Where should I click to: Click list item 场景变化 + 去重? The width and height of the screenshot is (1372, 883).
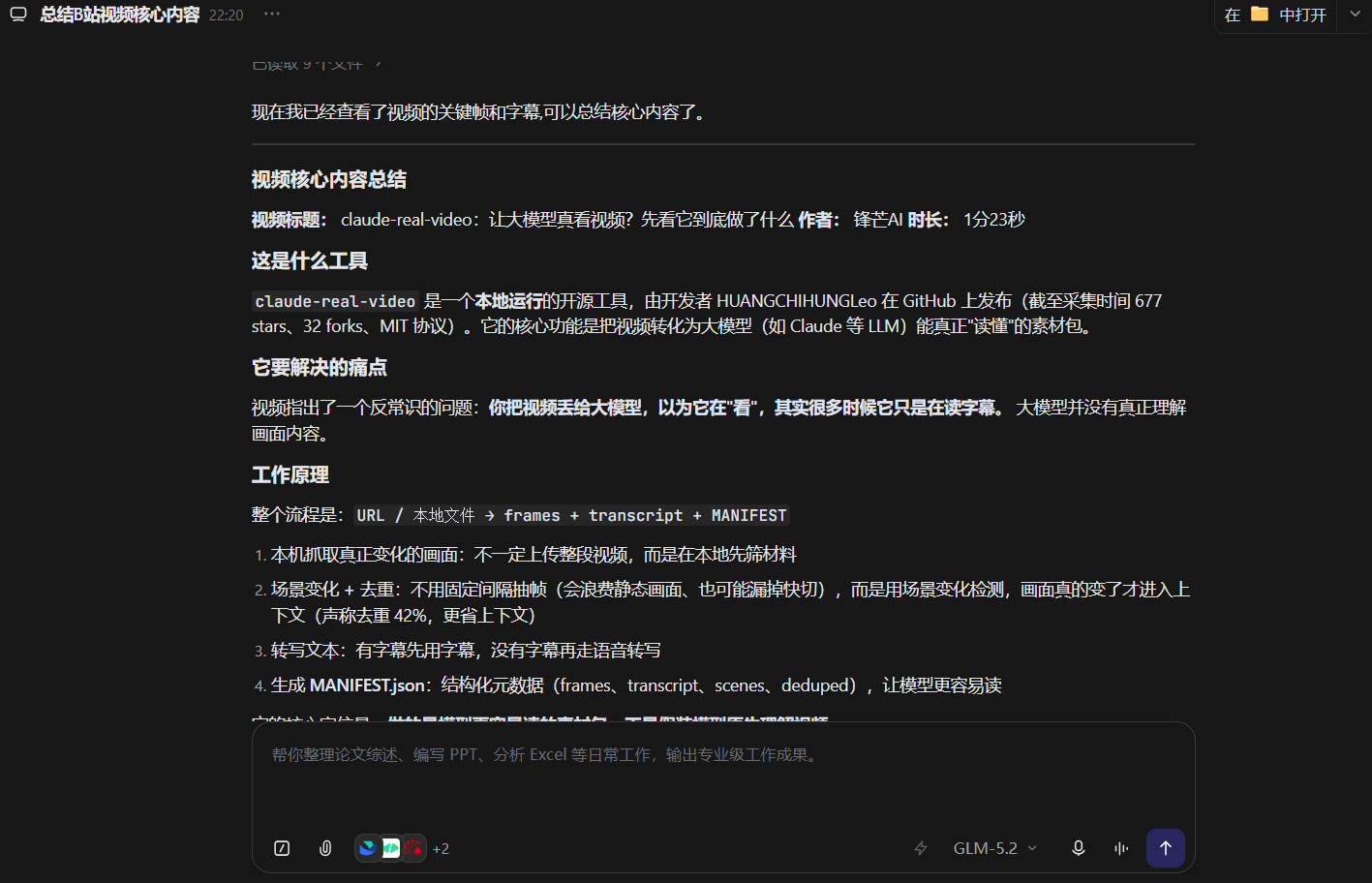tap(730, 602)
